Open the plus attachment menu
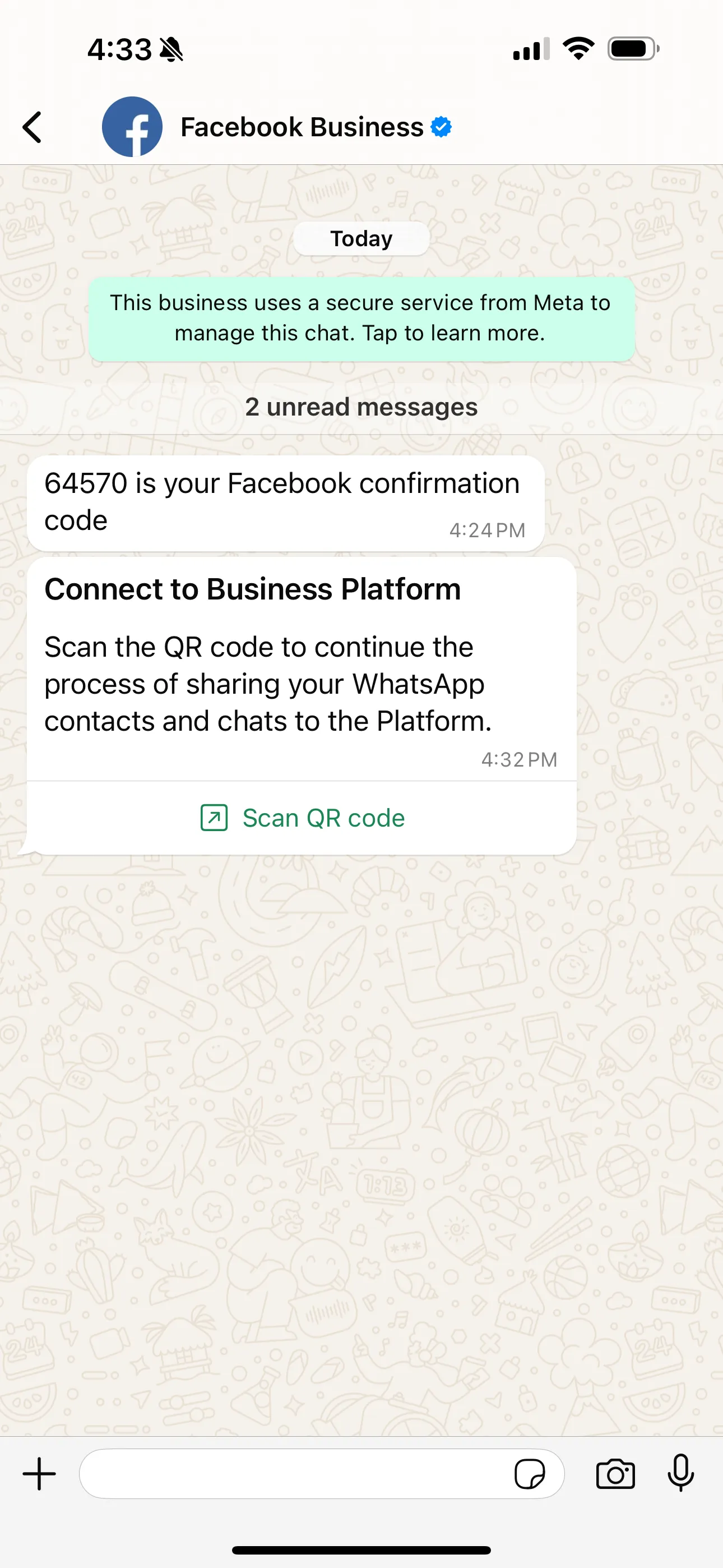723x1568 pixels. tap(40, 1474)
